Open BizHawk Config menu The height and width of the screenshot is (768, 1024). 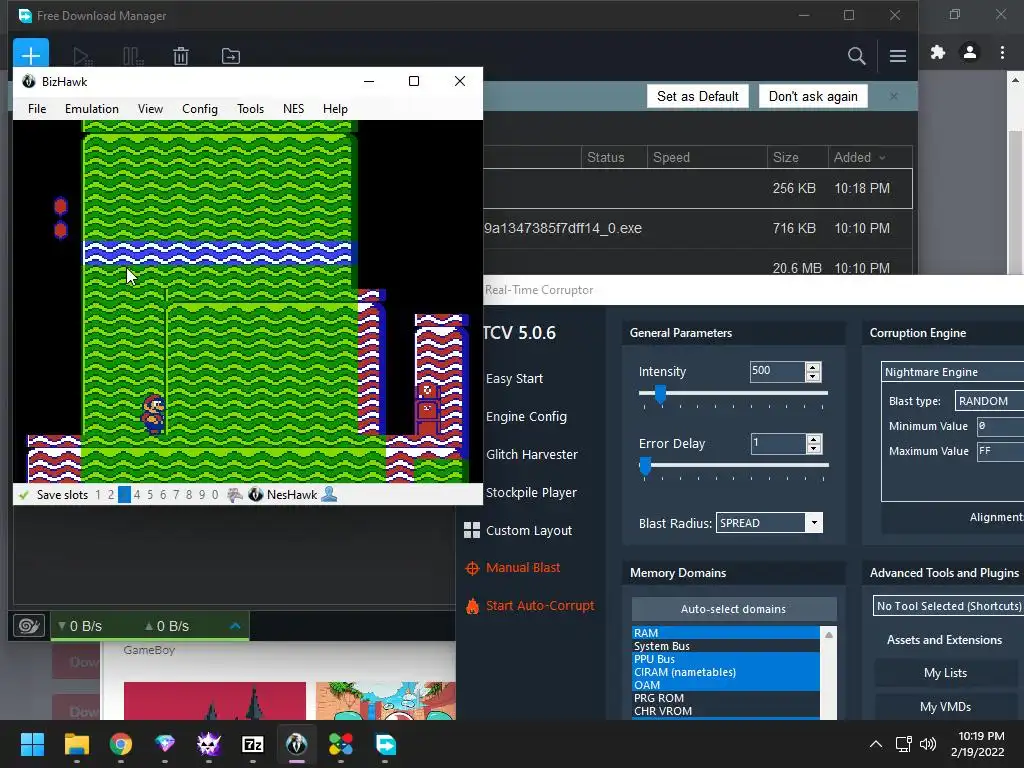[200, 109]
